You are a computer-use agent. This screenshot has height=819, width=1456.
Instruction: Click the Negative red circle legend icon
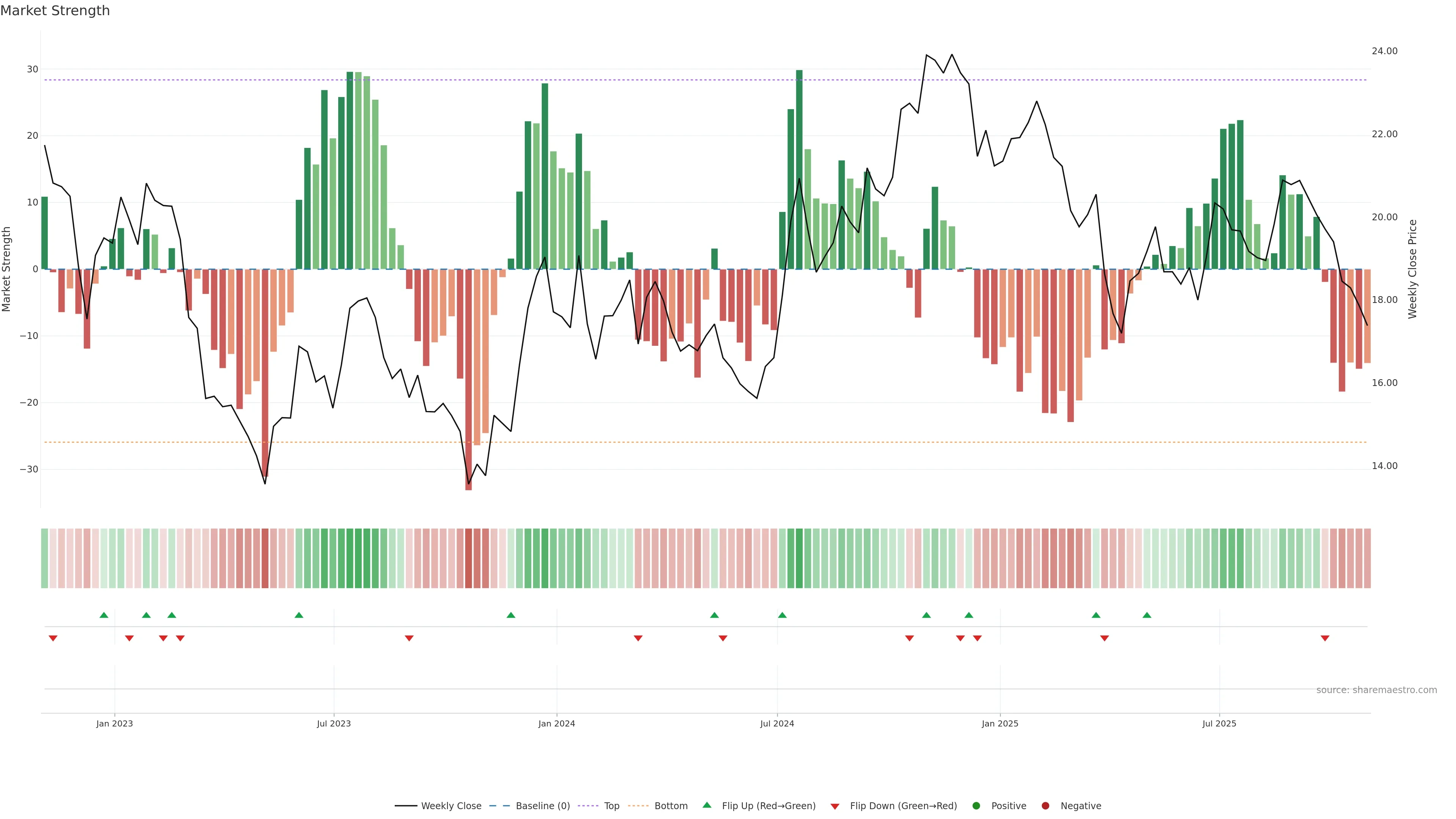pyautogui.click(x=1045, y=806)
